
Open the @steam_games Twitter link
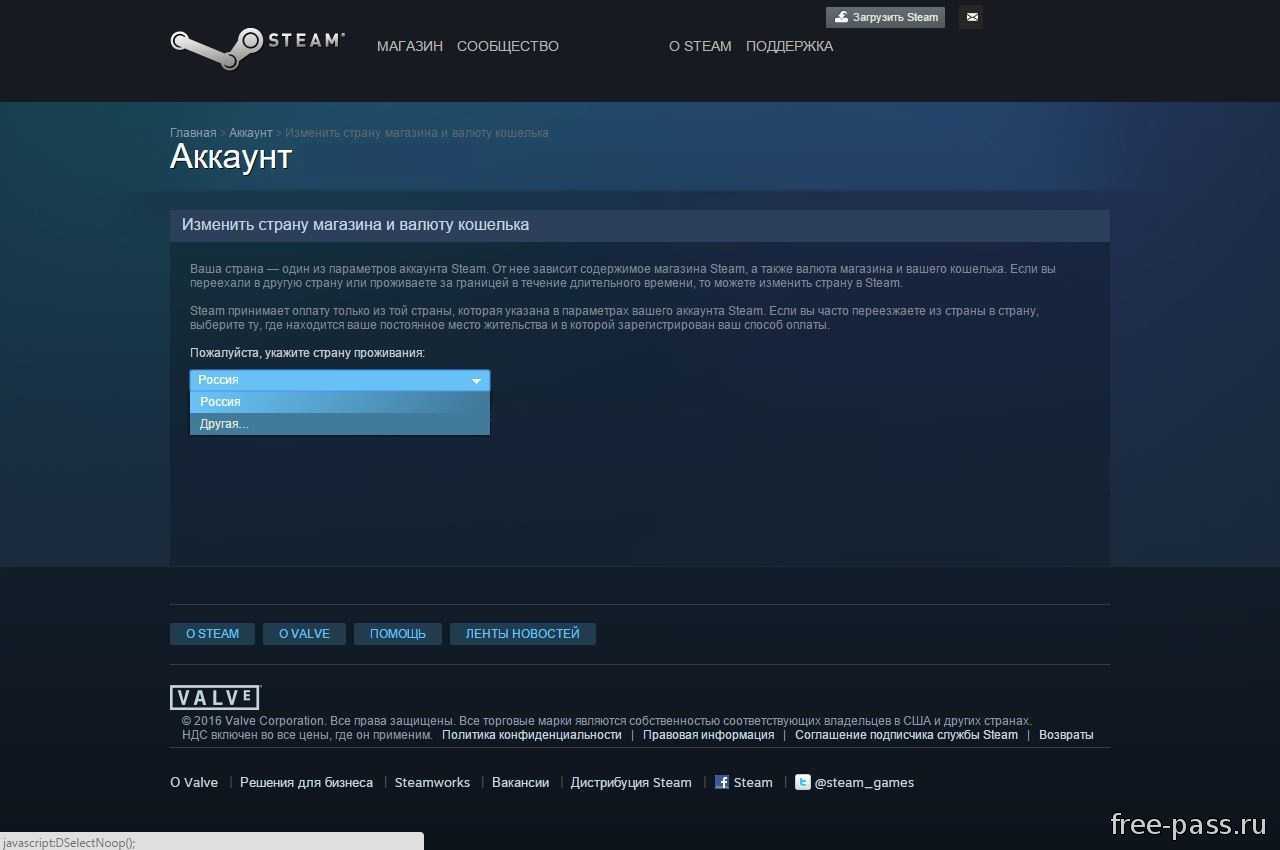coord(864,783)
